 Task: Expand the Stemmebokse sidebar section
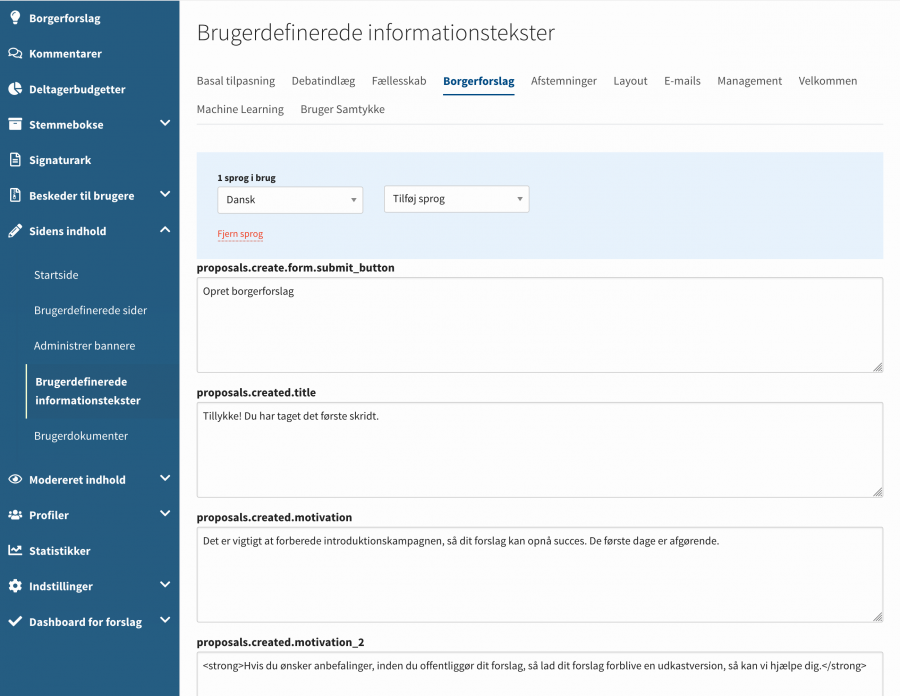(x=165, y=124)
